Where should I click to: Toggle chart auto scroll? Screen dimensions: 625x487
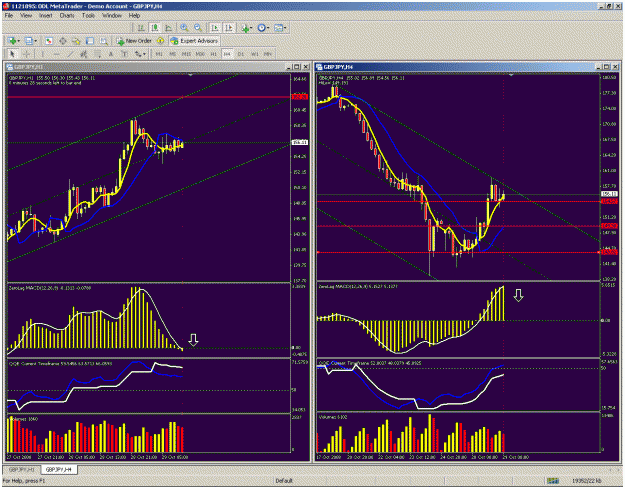pos(215,28)
